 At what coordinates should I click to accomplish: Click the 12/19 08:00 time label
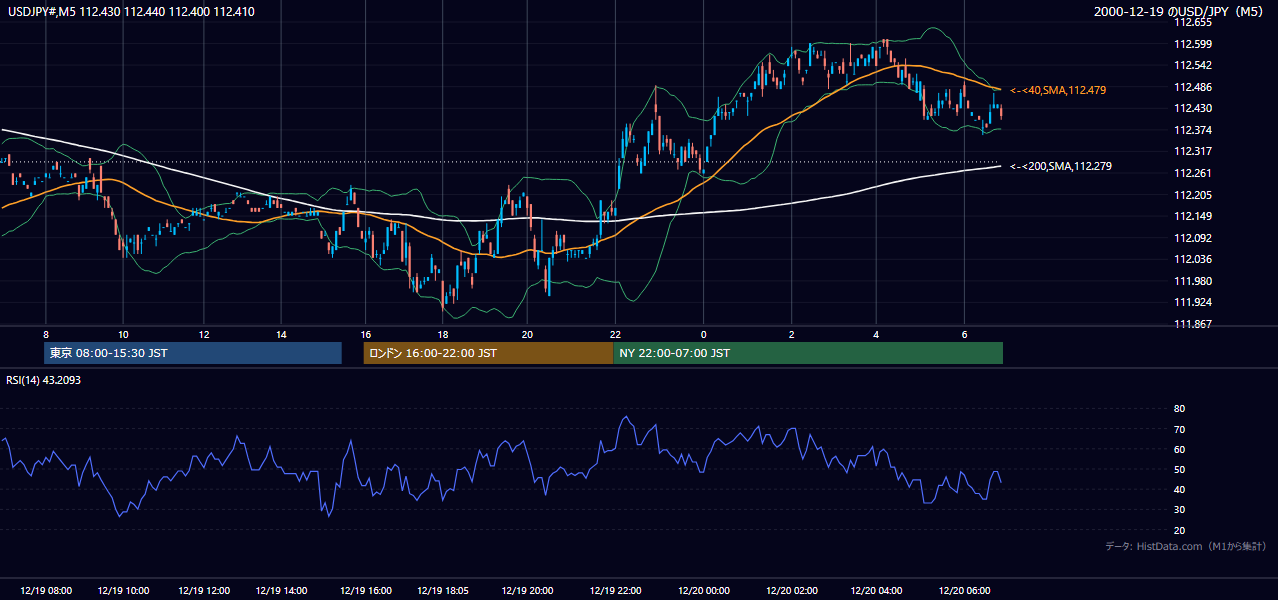click(46, 590)
